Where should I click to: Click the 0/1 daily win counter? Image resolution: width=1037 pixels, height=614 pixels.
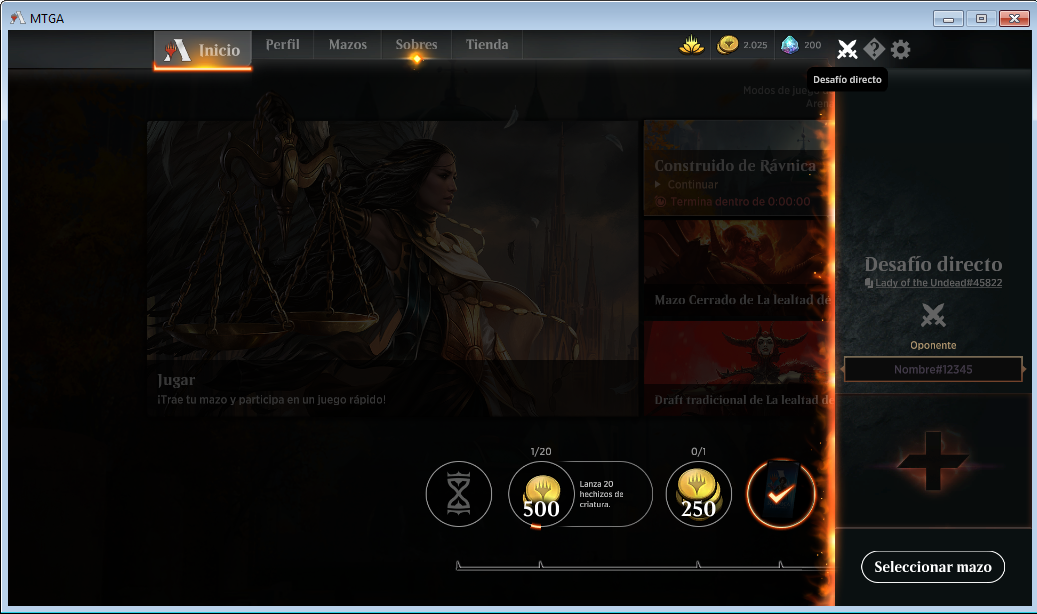[698, 451]
